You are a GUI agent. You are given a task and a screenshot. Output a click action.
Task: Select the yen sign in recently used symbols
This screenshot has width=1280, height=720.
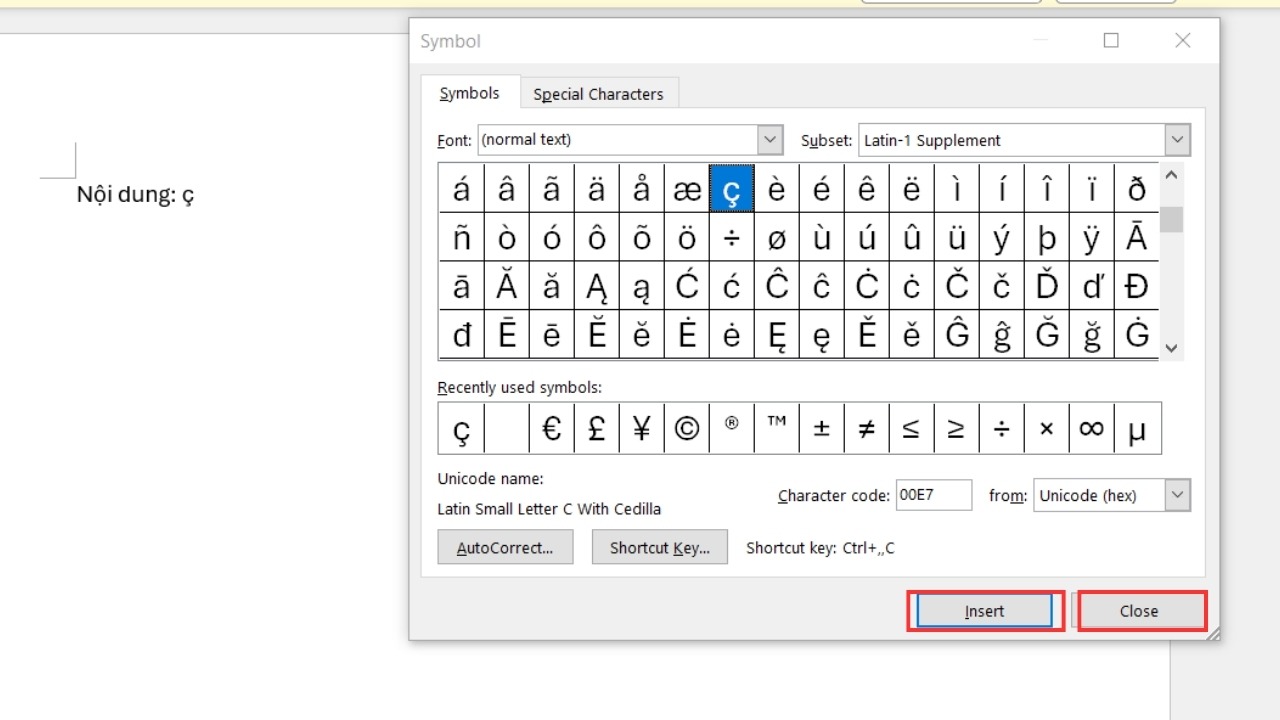tap(641, 428)
